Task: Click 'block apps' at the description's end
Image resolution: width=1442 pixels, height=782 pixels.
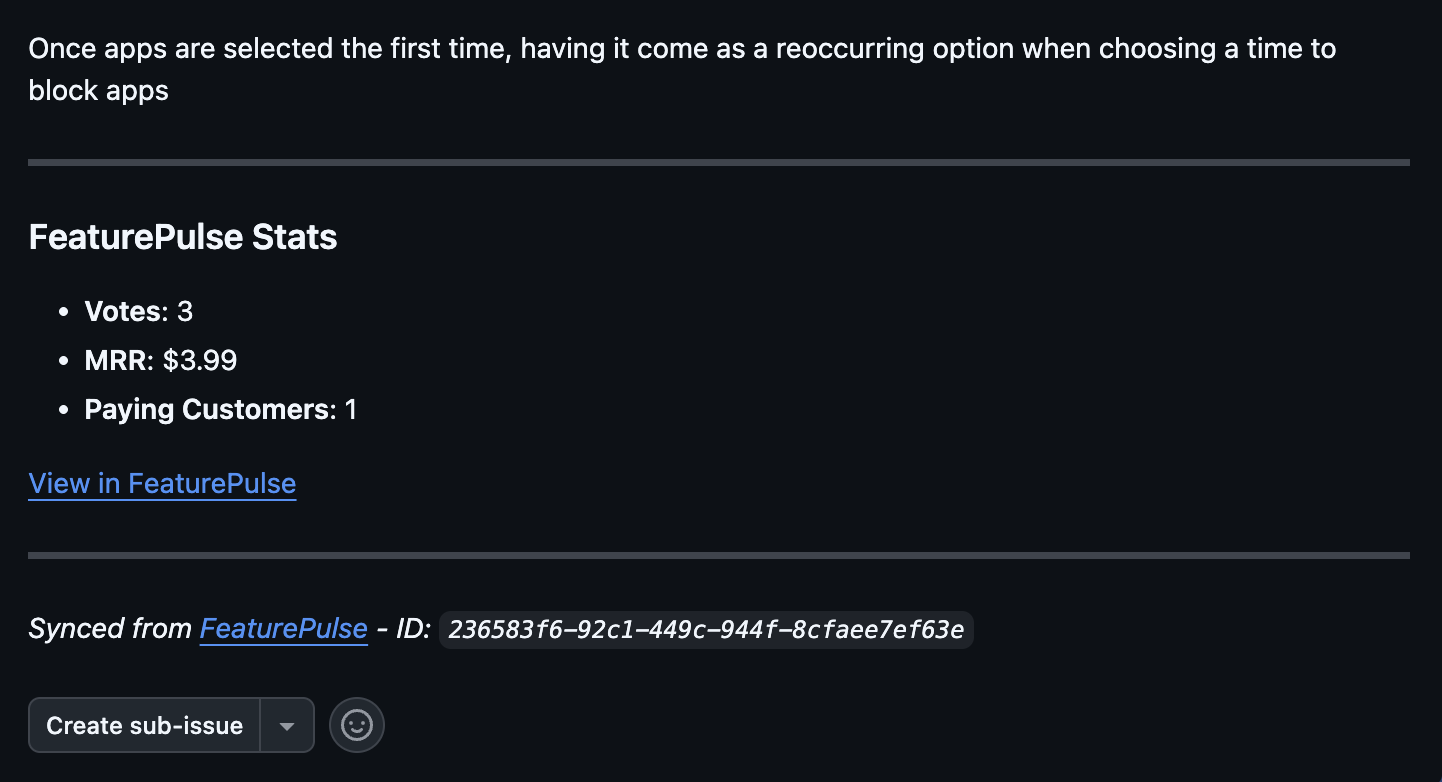Action: [99, 91]
